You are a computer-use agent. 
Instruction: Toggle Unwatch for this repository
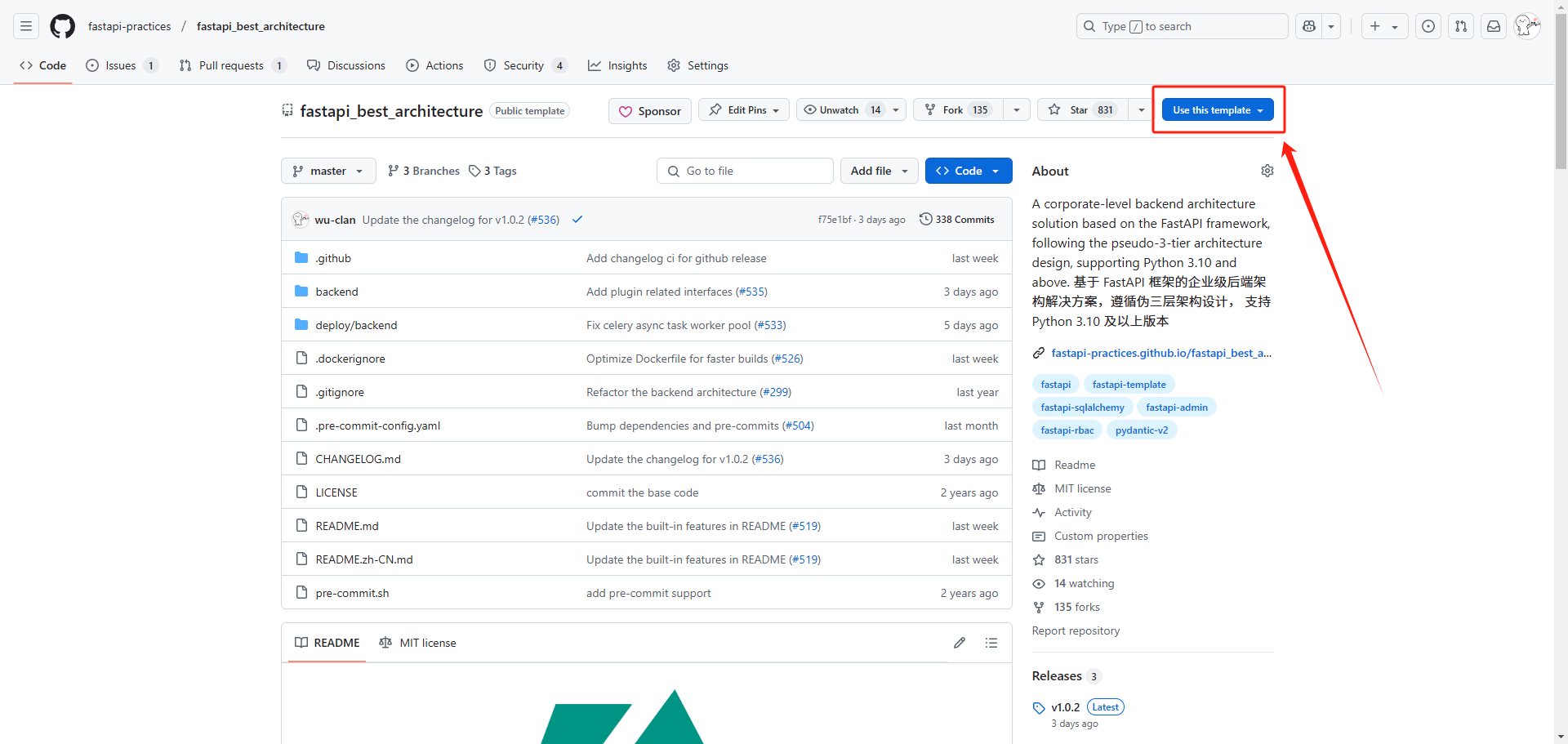pos(842,110)
